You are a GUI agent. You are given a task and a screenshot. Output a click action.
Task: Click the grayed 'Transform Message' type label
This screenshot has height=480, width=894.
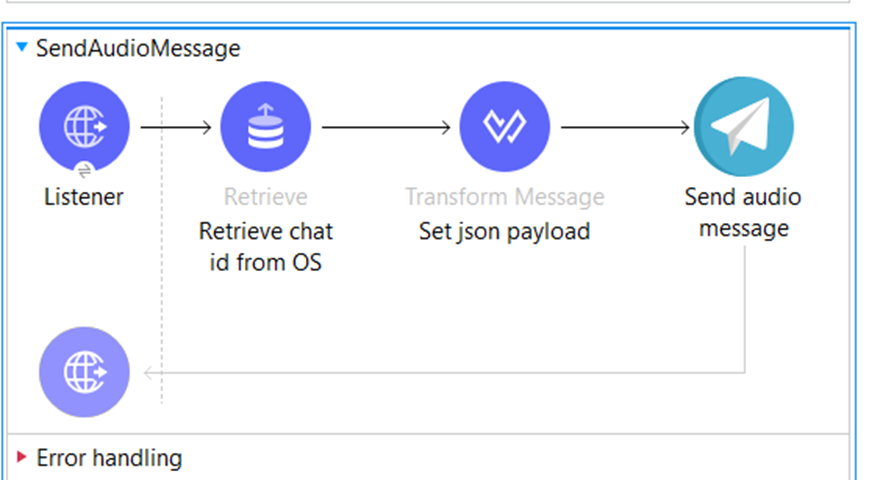pyautogui.click(x=504, y=197)
